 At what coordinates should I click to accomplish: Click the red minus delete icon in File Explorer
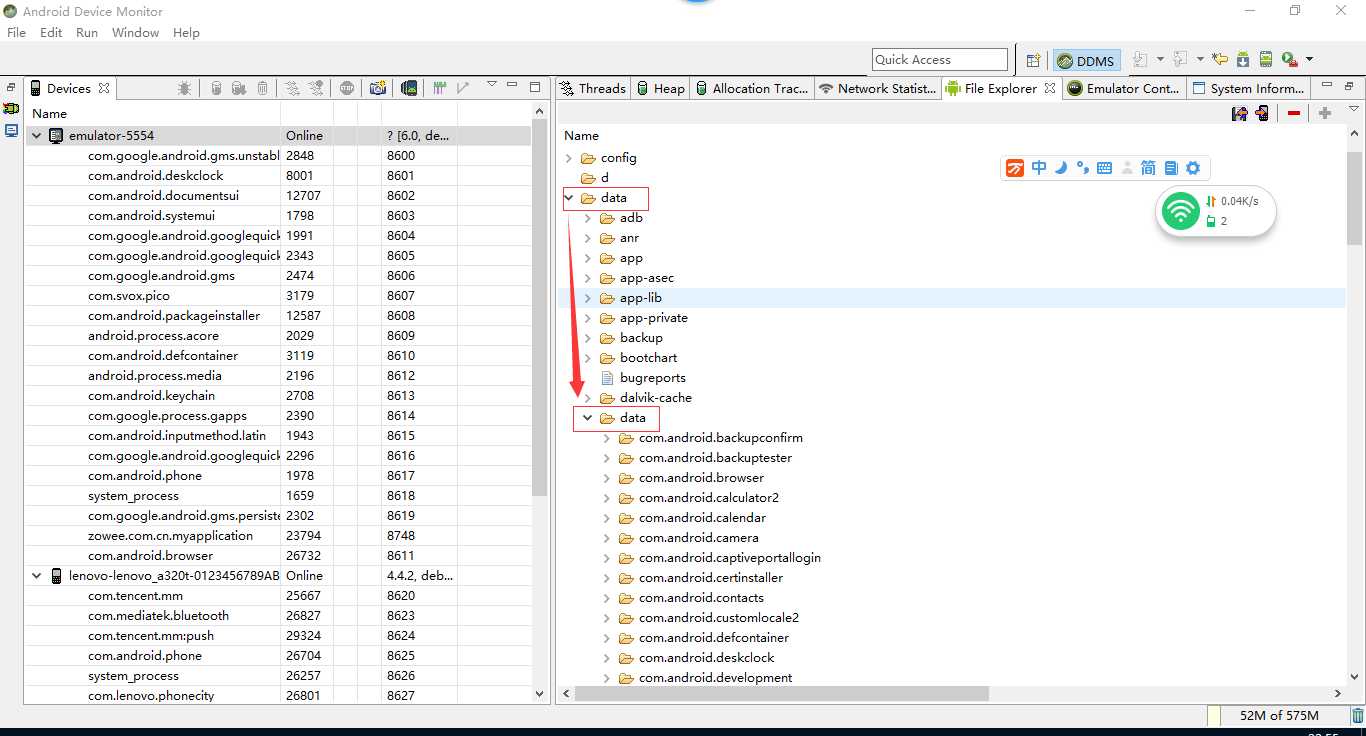pyautogui.click(x=1294, y=113)
